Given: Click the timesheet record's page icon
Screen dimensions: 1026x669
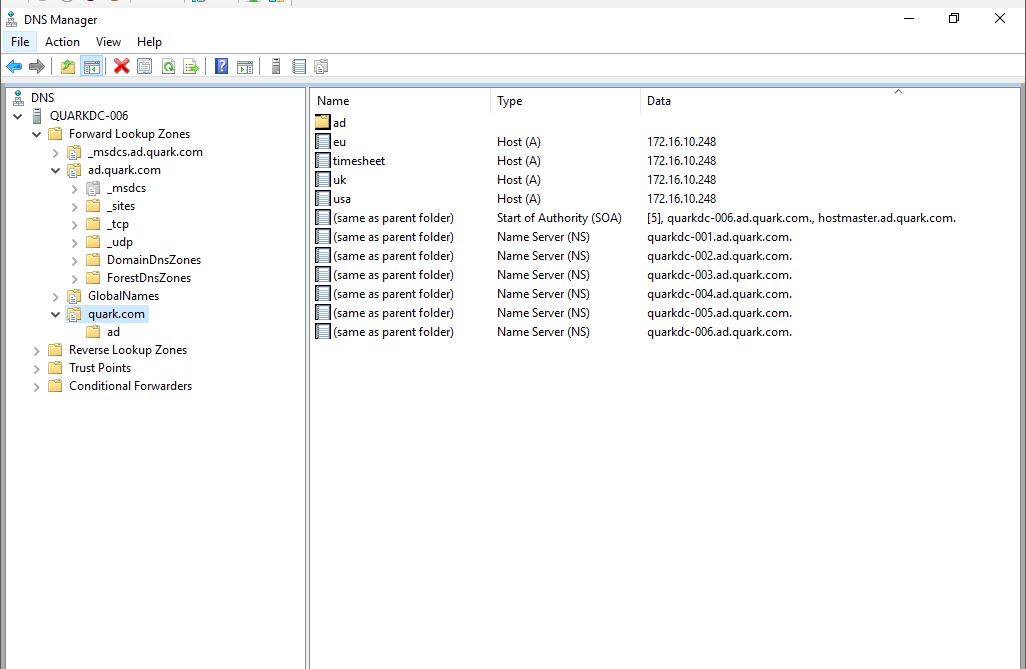Looking at the screenshot, I should [x=323, y=160].
